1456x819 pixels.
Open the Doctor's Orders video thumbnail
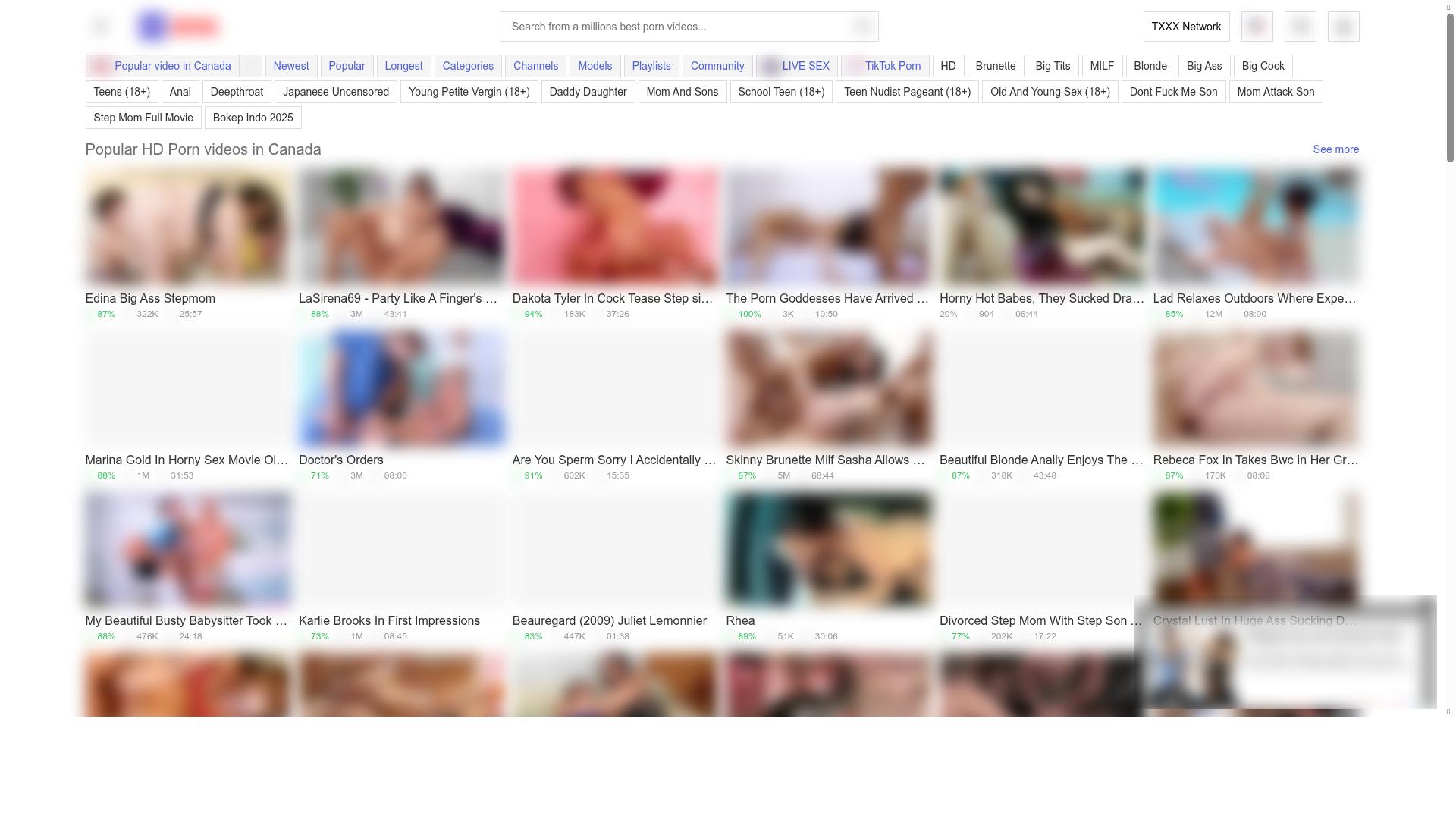(x=401, y=388)
